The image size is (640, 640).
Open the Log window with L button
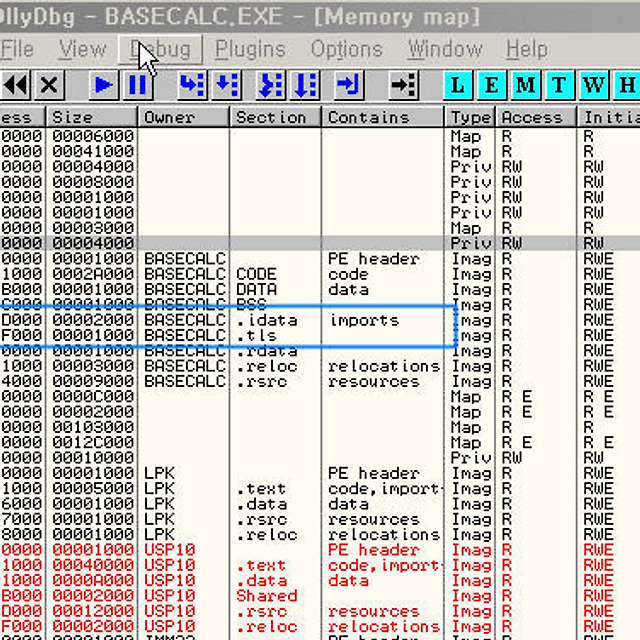pos(457,85)
